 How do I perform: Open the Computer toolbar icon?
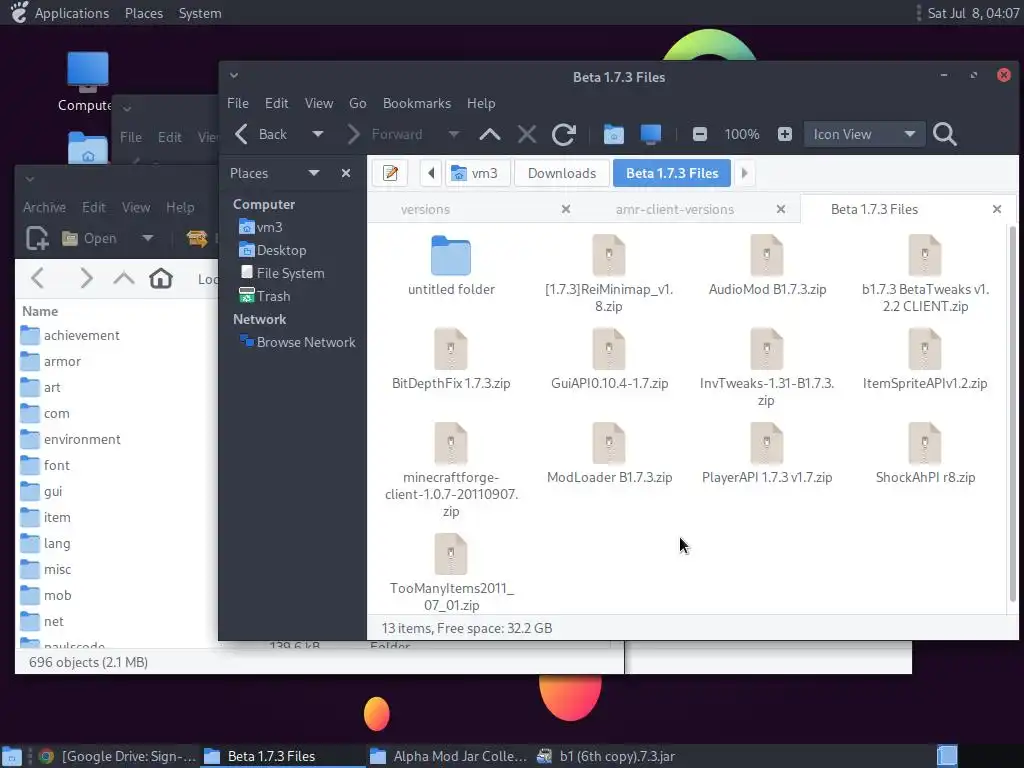tap(650, 135)
